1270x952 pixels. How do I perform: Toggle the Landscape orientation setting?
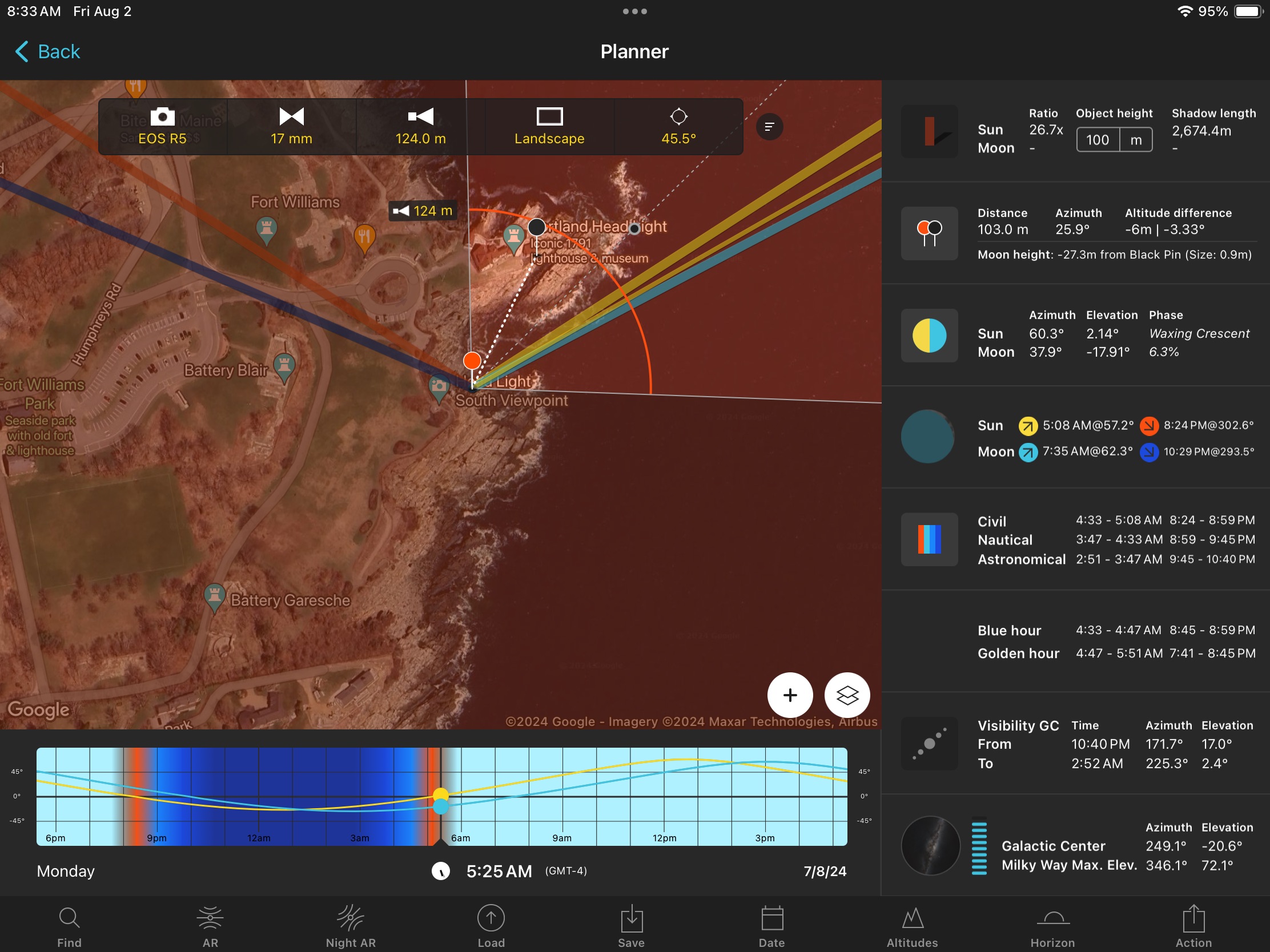[x=549, y=126]
